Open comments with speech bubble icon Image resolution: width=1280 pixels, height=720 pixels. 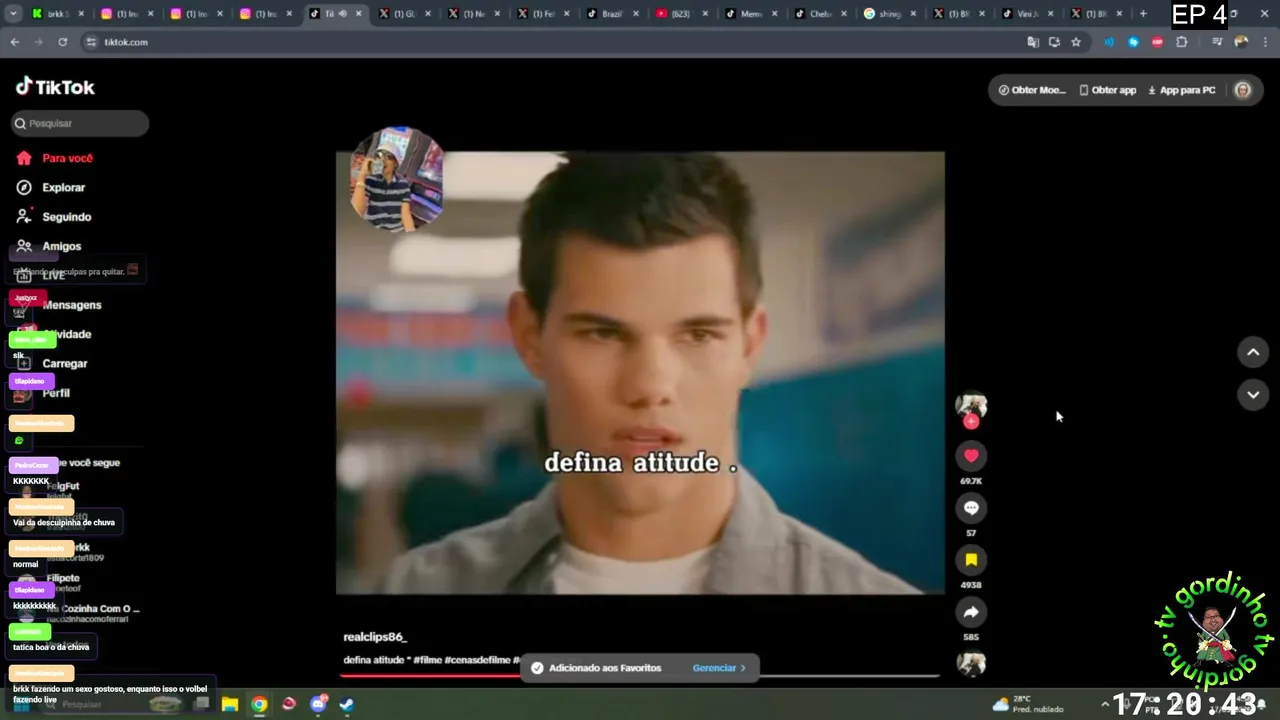tap(971, 508)
